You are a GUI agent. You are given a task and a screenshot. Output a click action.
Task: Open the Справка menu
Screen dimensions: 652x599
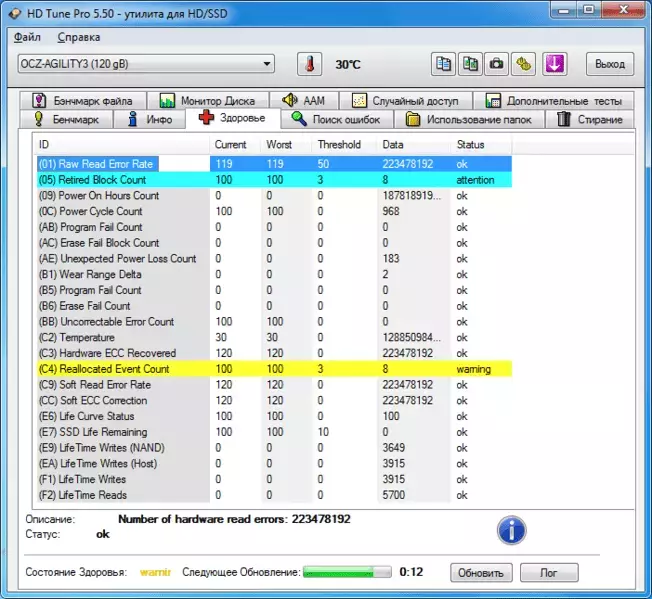pos(79,37)
